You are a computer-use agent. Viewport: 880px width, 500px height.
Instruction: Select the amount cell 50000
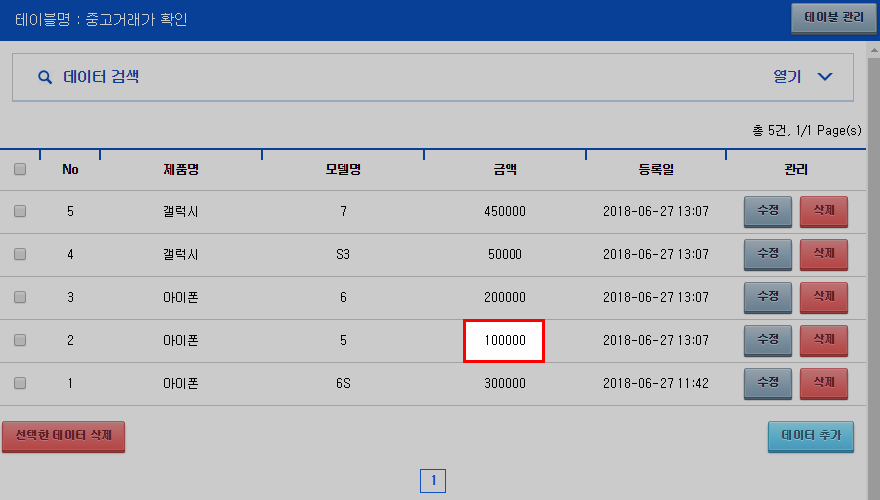[x=505, y=254]
